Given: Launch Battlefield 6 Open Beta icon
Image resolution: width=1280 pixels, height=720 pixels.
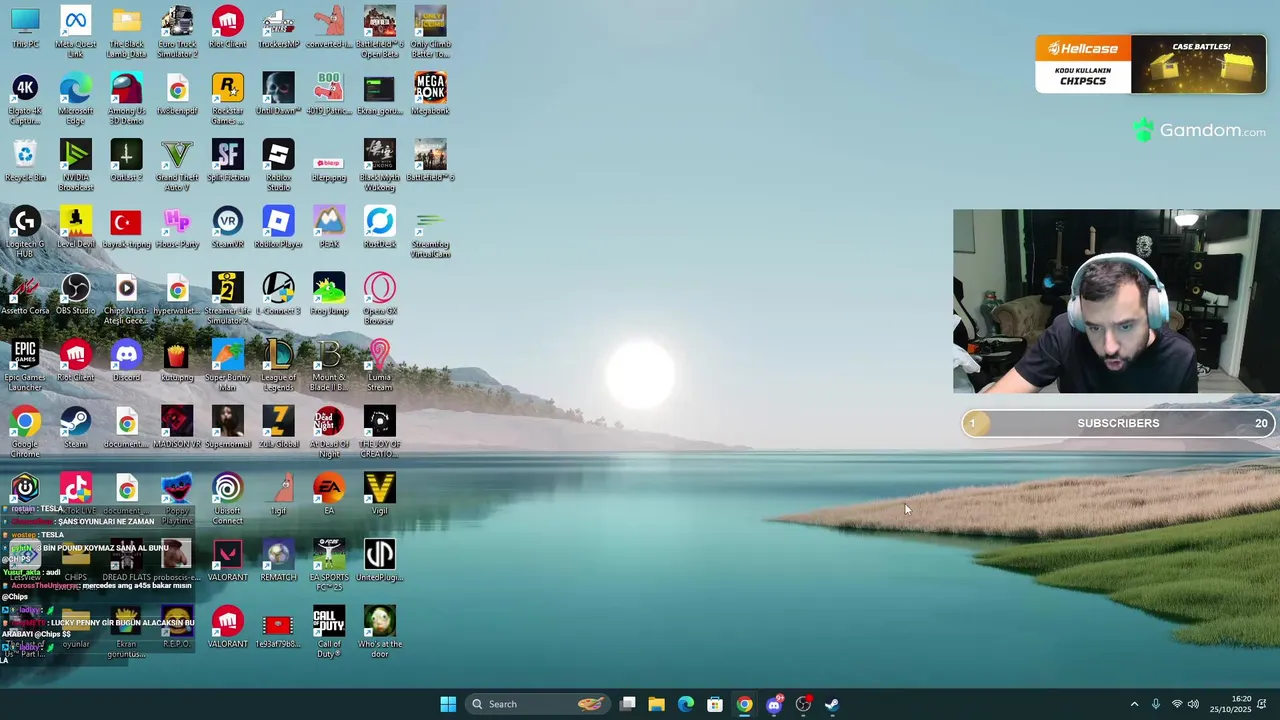Looking at the screenshot, I should 379,32.
